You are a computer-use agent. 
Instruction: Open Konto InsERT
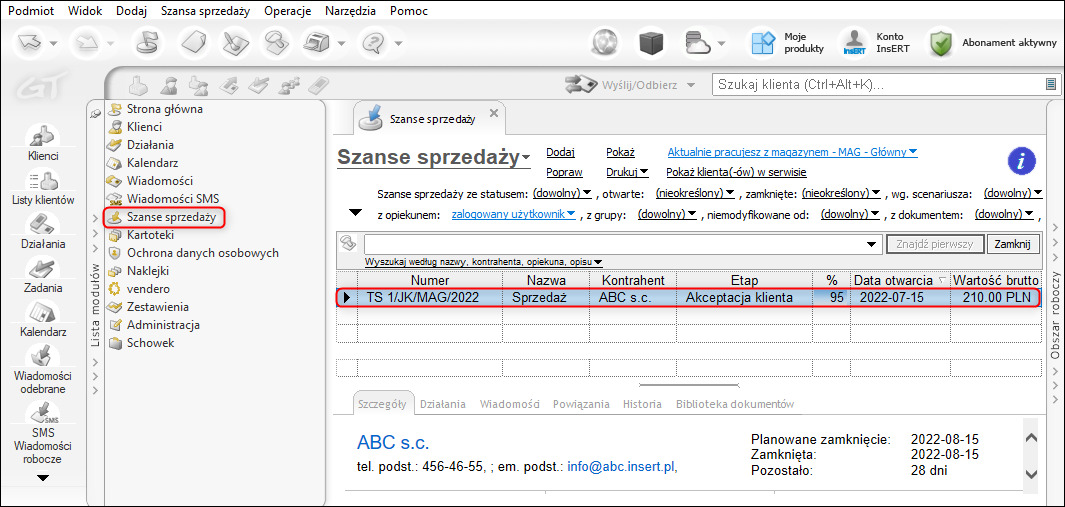point(875,43)
